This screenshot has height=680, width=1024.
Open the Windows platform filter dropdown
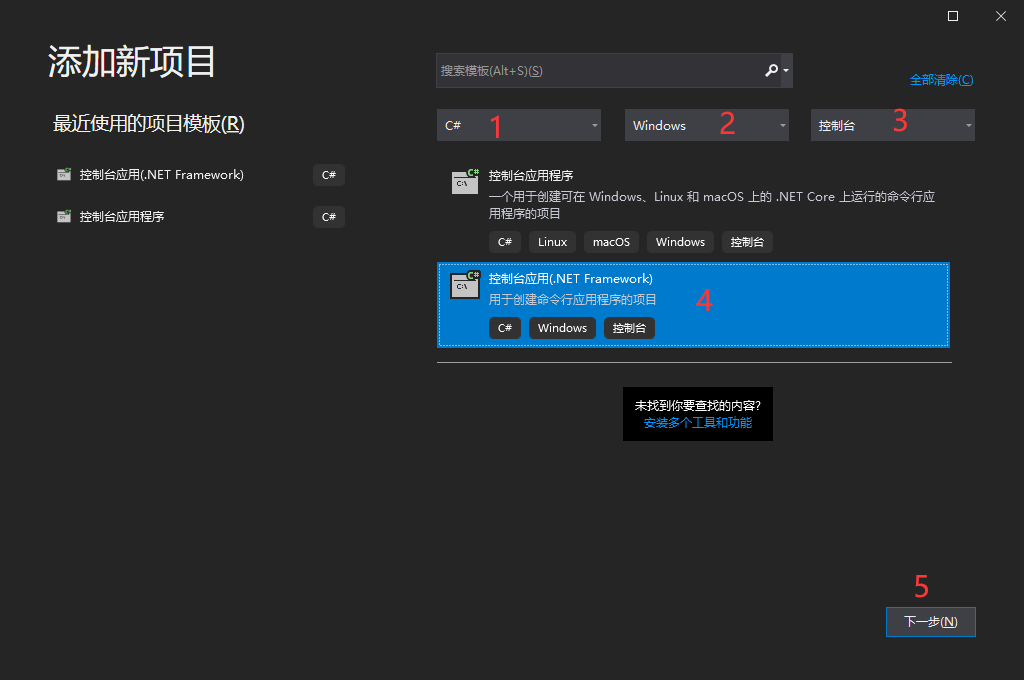click(x=707, y=125)
